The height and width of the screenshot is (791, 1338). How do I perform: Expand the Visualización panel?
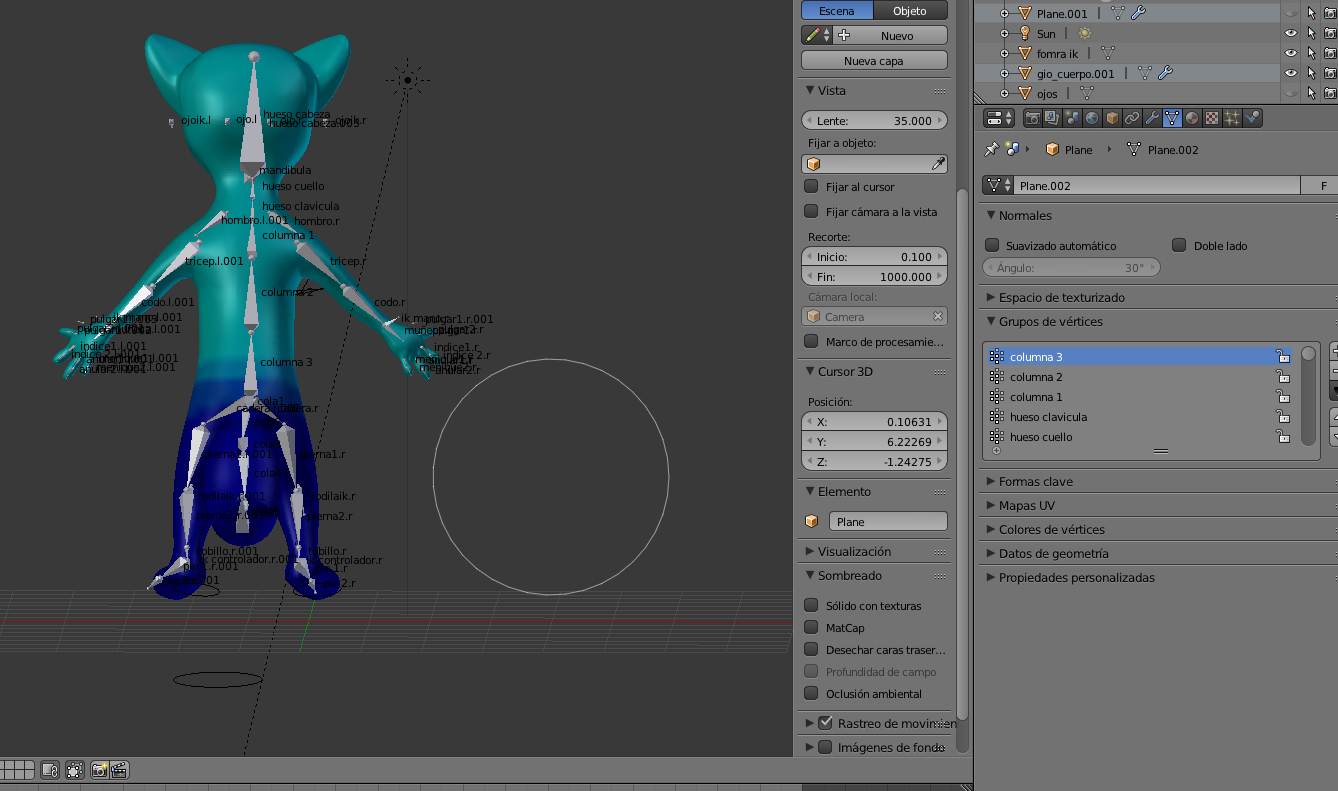(810, 551)
